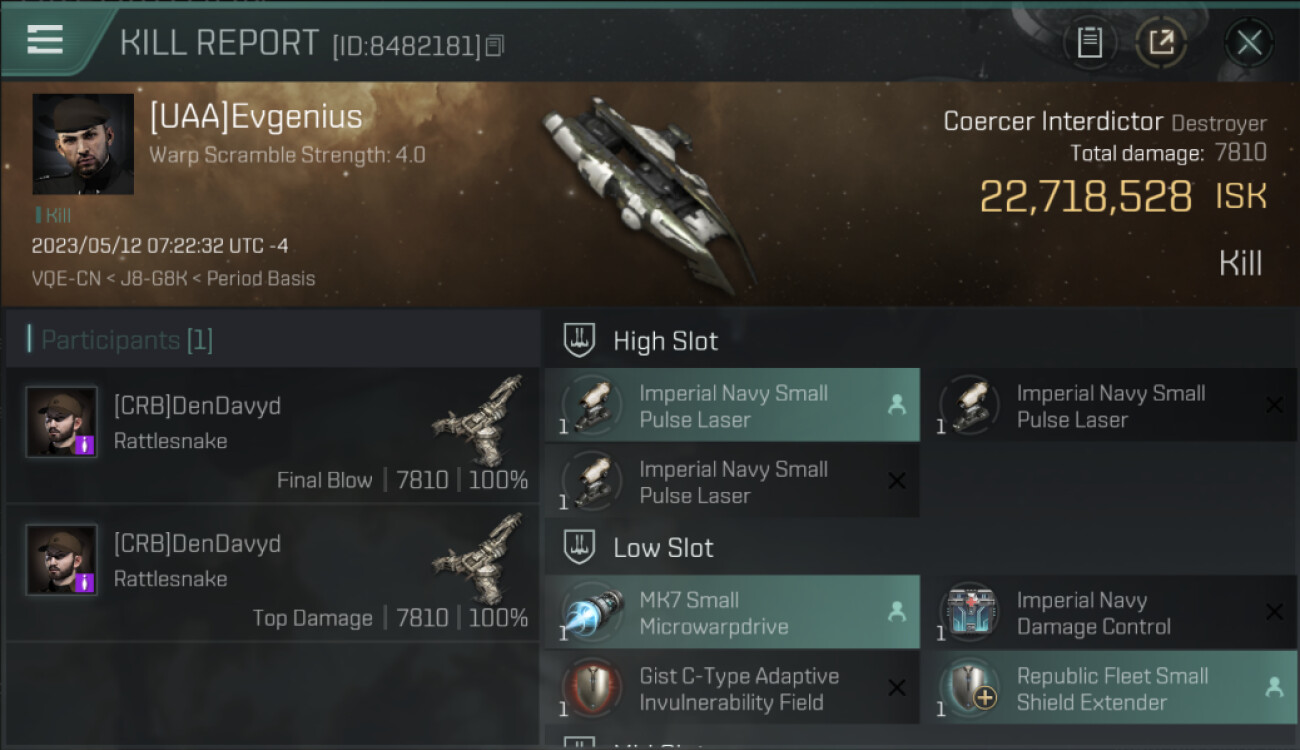Image resolution: width=1300 pixels, height=750 pixels.
Task: Select the MK7 Small Microwarpdrive icon
Action: (x=592, y=612)
